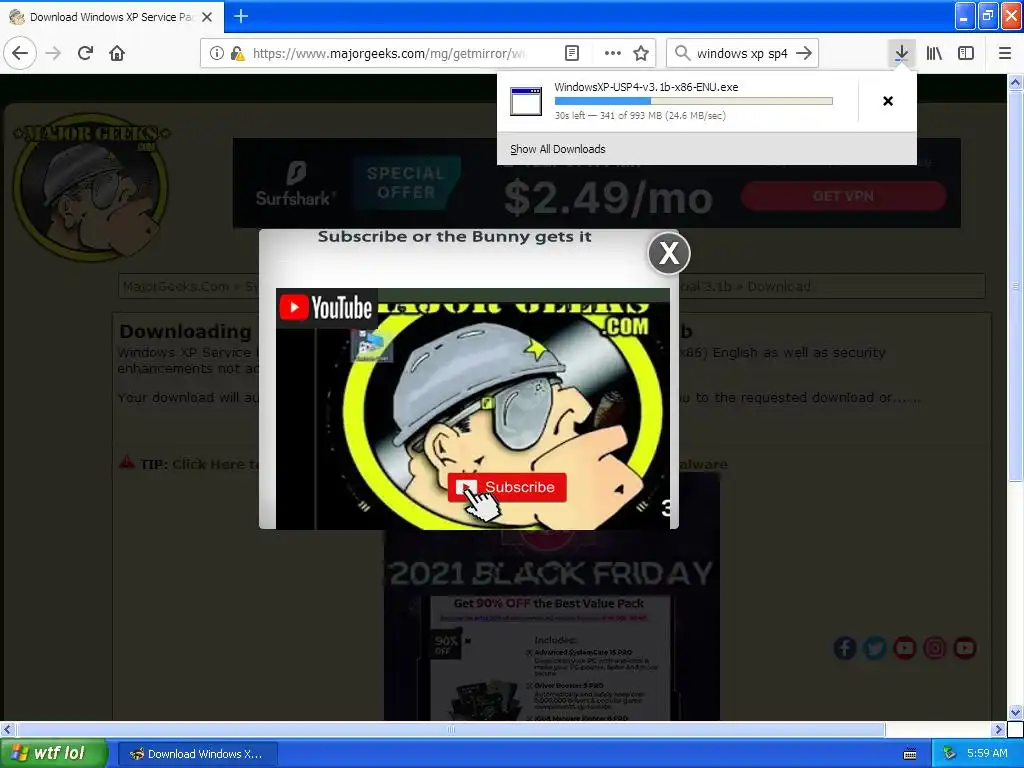
Task: Click vertical scrollbar down arrow
Action: pos(1015,712)
